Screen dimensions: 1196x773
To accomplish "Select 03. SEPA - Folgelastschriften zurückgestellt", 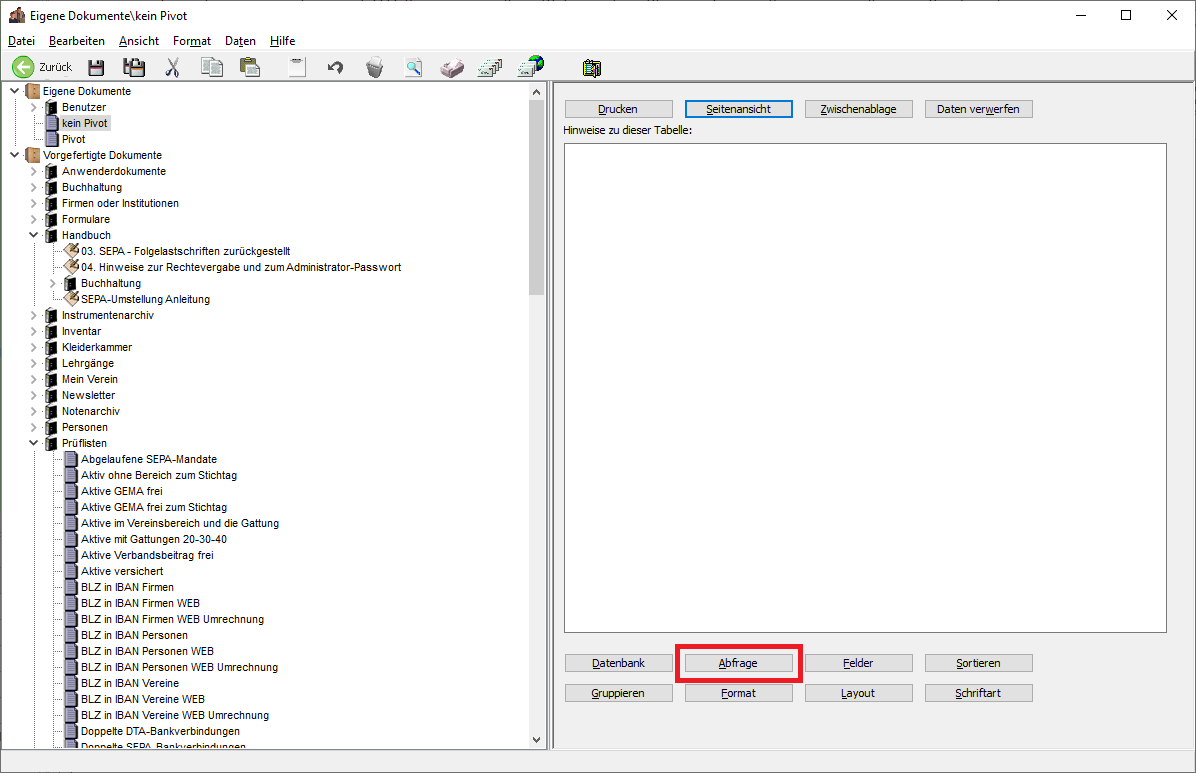I will [x=185, y=252].
